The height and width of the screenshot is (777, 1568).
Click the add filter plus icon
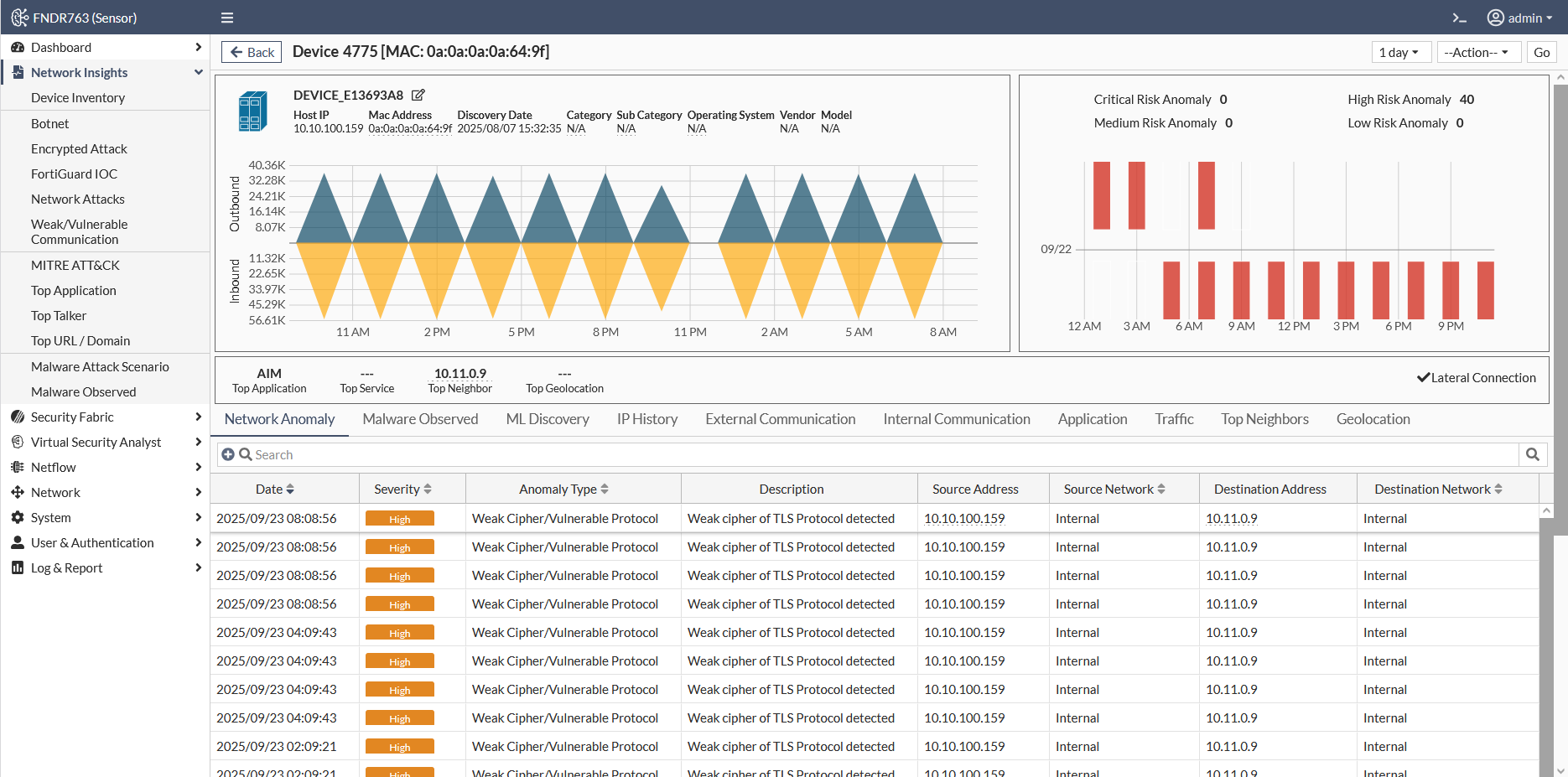click(x=228, y=454)
